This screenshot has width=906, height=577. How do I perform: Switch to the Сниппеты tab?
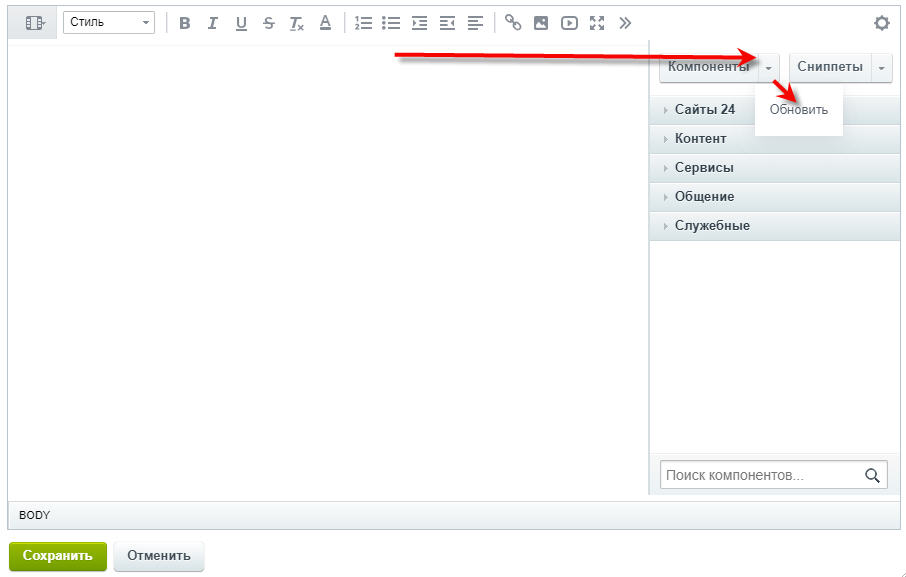coord(830,67)
